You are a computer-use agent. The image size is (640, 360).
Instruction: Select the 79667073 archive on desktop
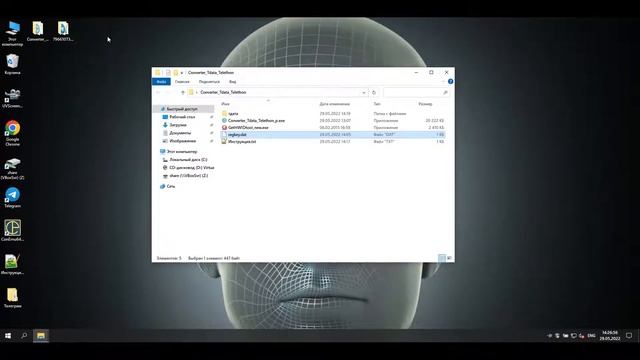(x=63, y=31)
